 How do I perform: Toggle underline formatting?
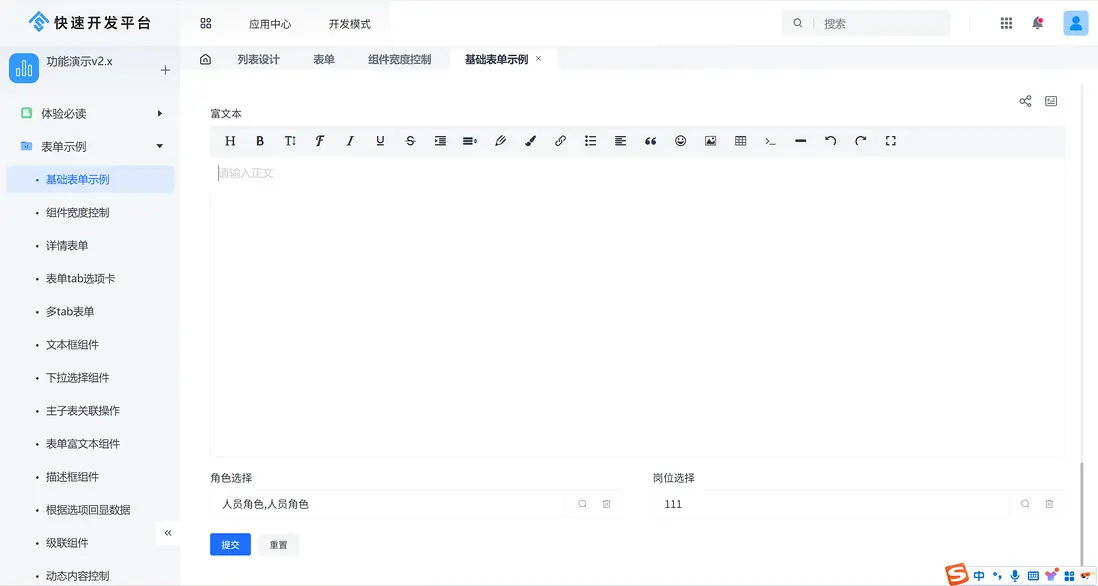tap(380, 141)
